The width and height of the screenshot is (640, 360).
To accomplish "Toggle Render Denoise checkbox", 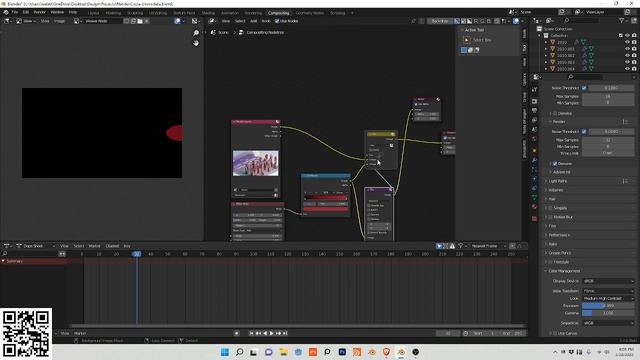I will point(555,164).
